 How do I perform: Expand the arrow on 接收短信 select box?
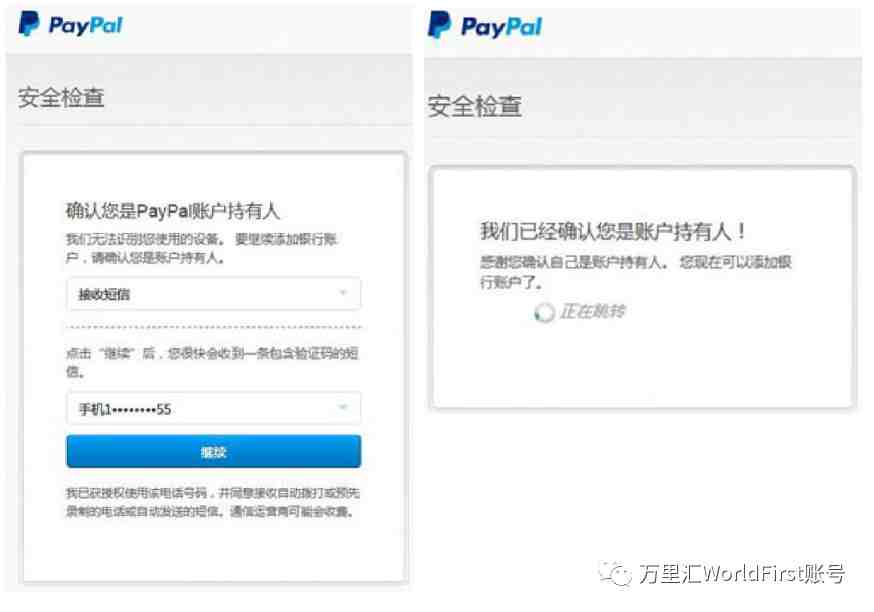click(343, 293)
